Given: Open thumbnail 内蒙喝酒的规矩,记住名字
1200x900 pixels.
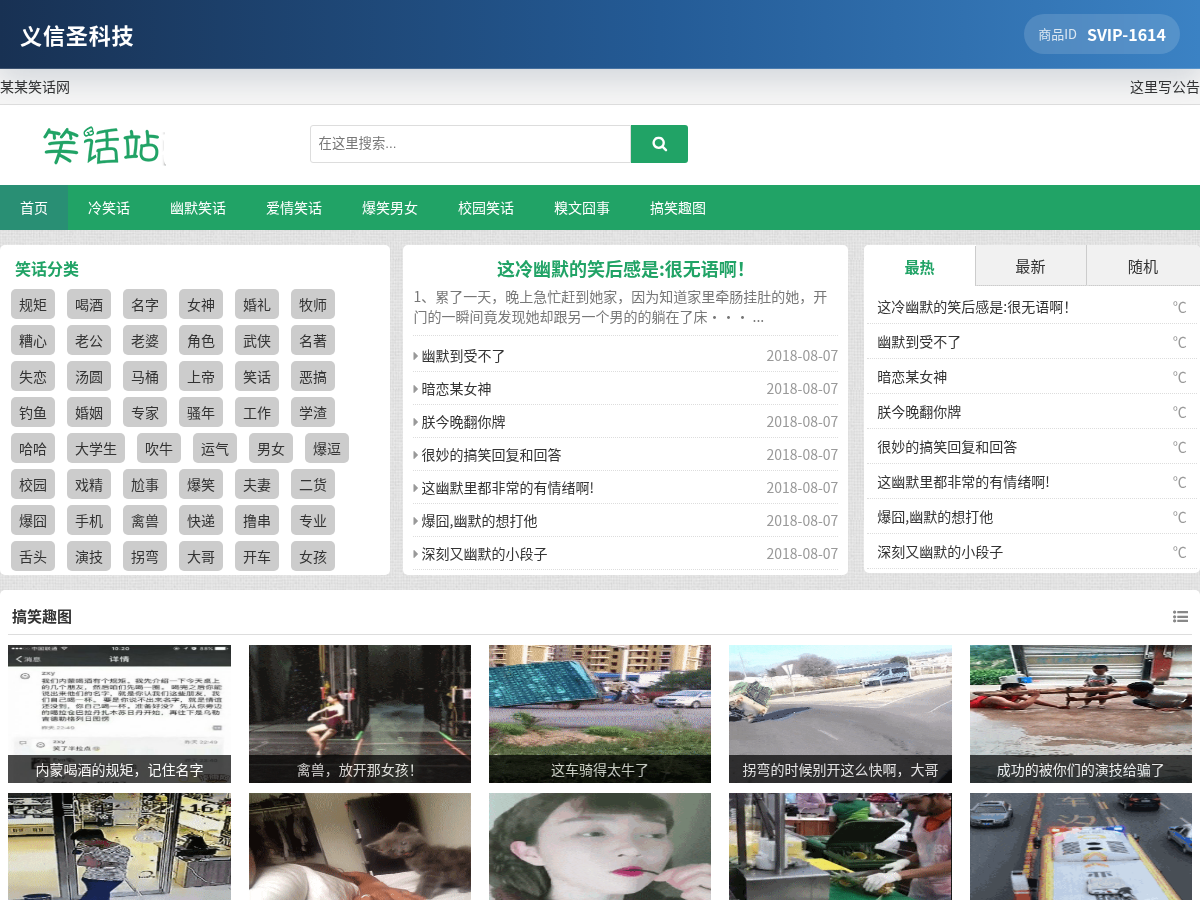Looking at the screenshot, I should tap(119, 714).
